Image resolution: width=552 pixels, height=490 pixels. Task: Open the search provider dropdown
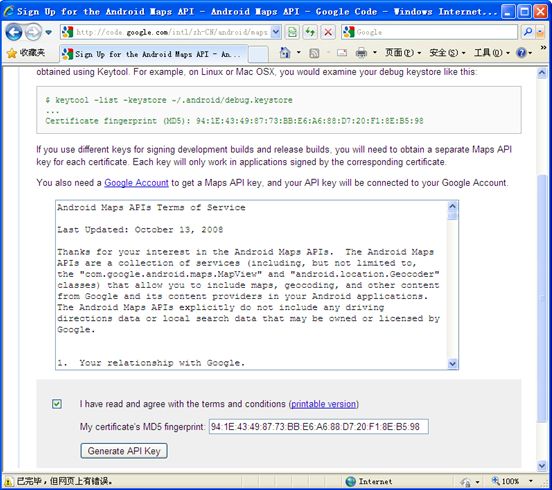point(540,32)
